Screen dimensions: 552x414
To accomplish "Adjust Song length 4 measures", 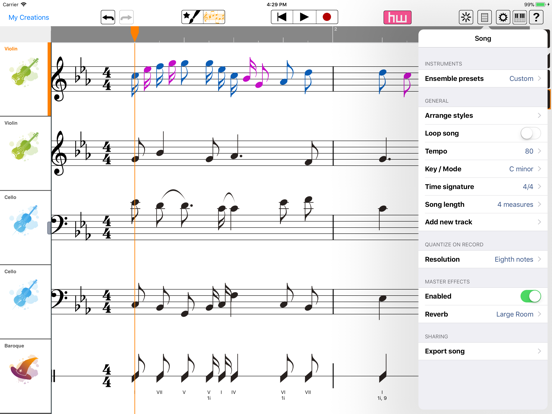I will coord(483,205).
